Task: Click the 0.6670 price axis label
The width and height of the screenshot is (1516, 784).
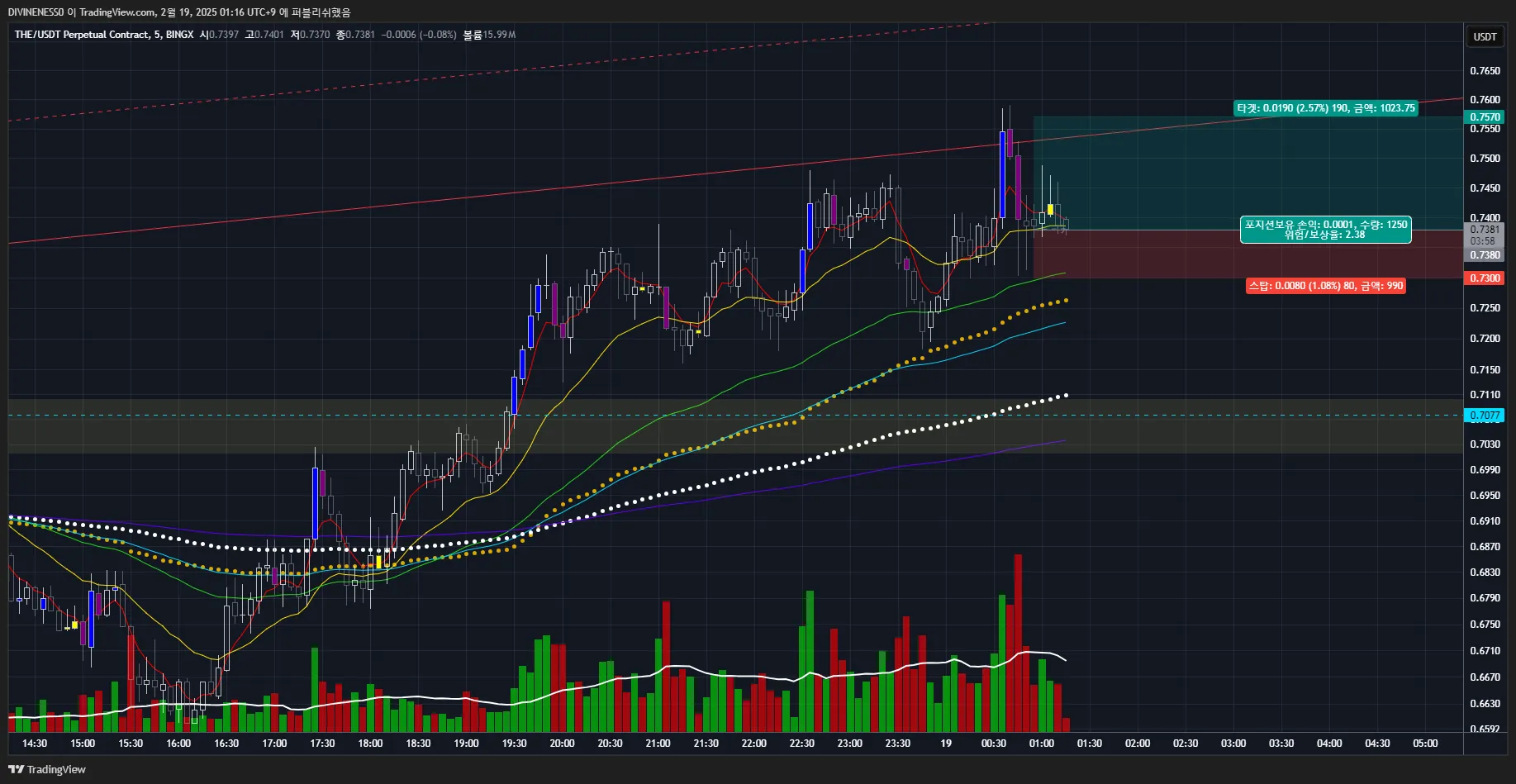Action: click(x=1485, y=677)
